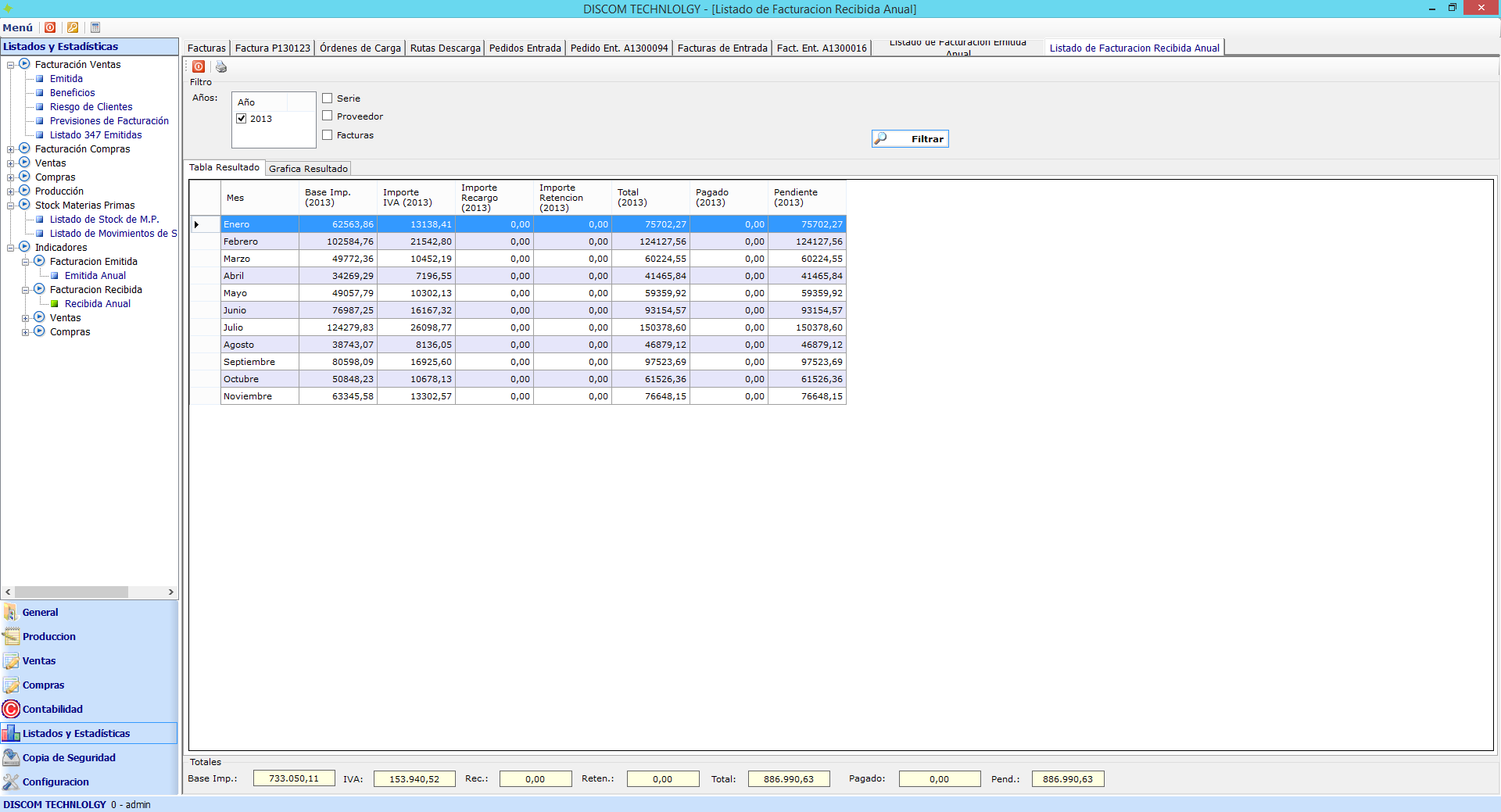Open the Contabilidad module icon

(x=11, y=709)
